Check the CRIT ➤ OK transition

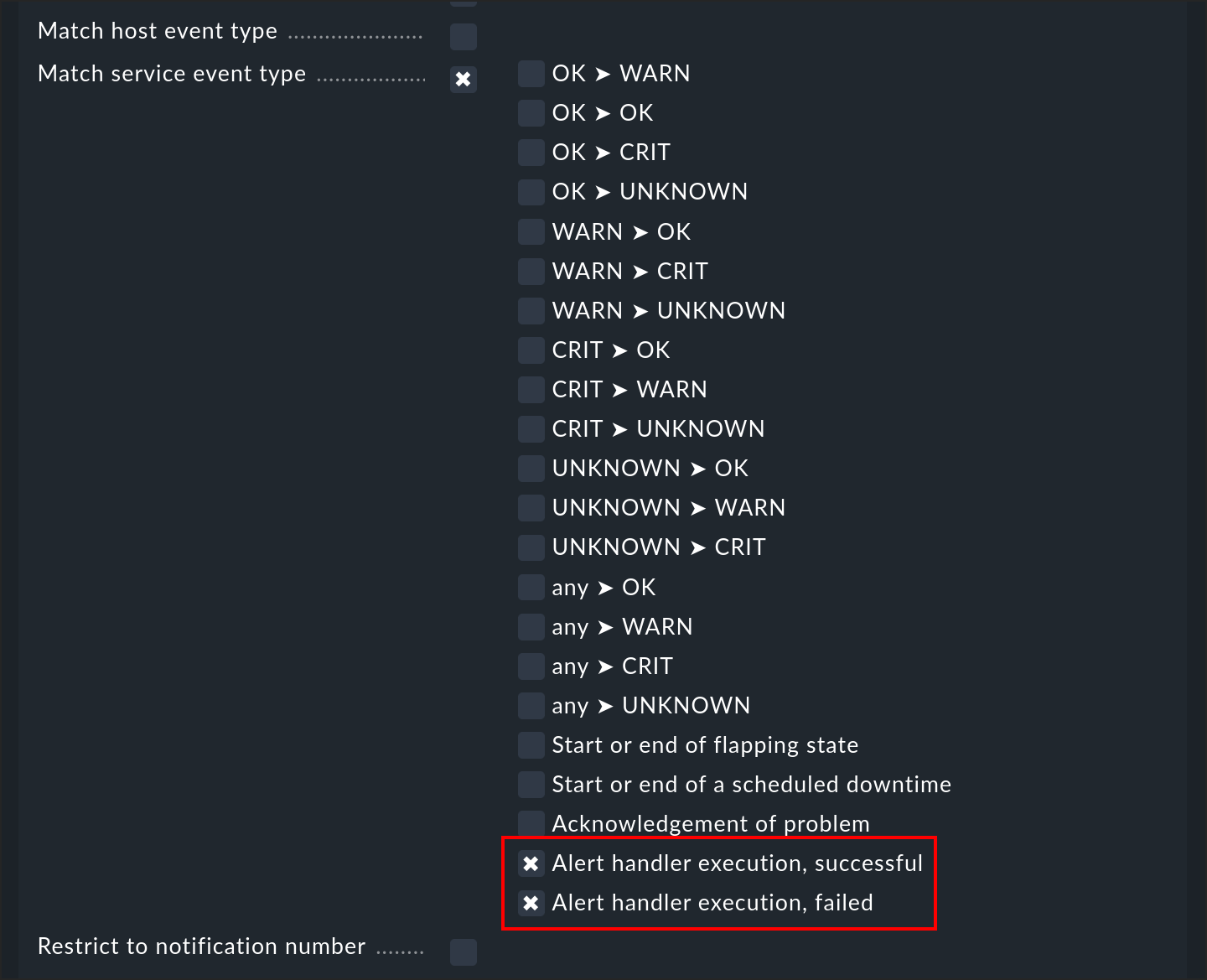pos(531,350)
